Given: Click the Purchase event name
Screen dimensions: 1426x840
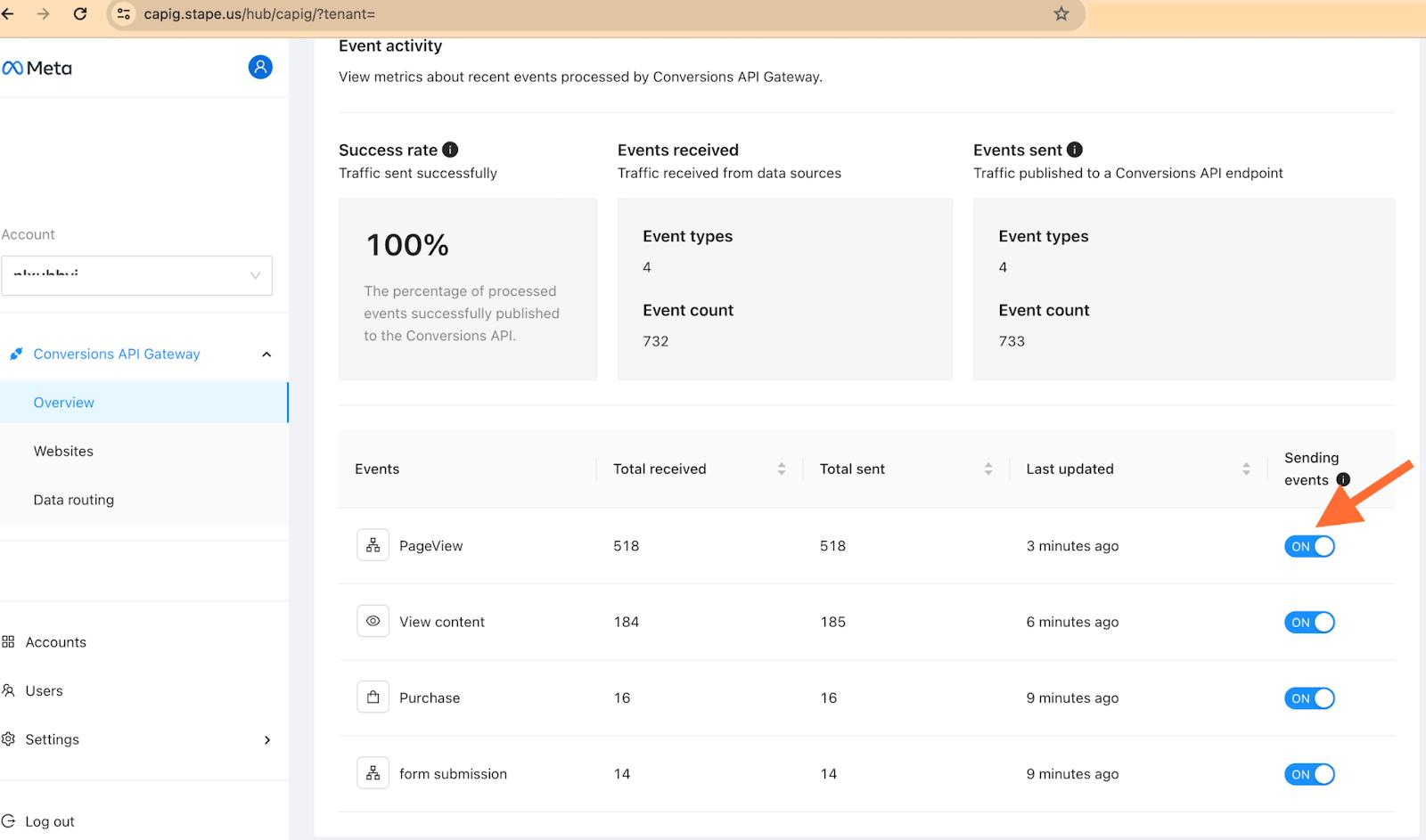Looking at the screenshot, I should 430,698.
